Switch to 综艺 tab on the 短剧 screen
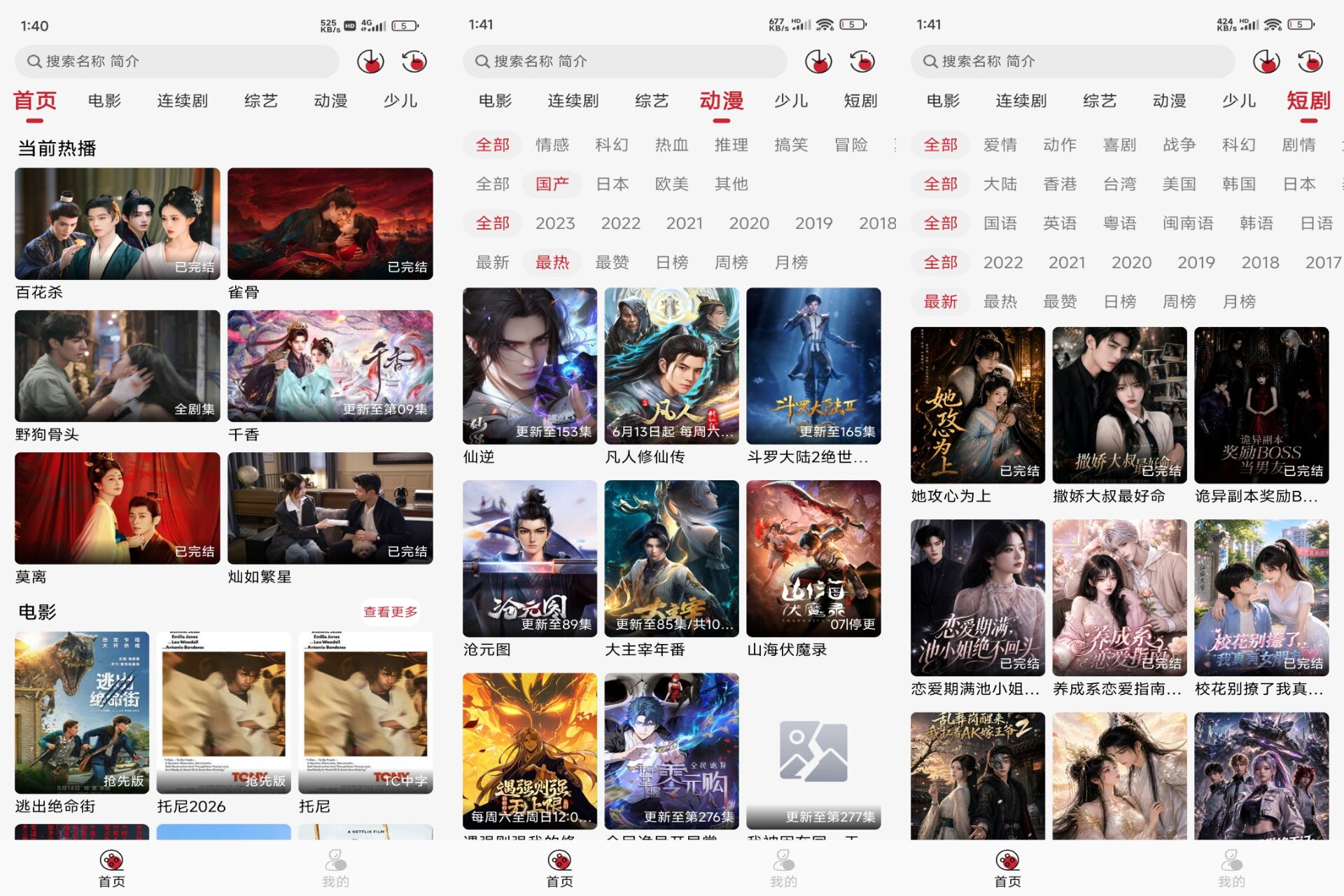 point(1100,101)
